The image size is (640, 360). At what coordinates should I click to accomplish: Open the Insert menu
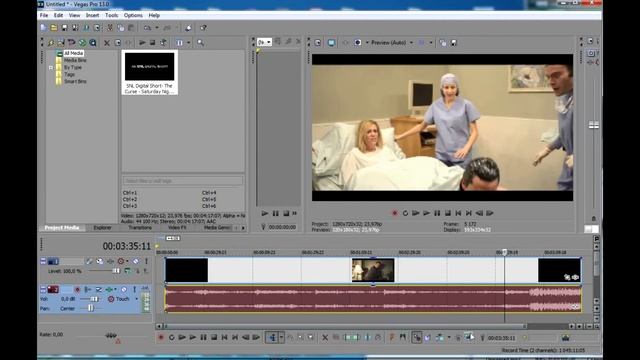[x=92, y=16]
